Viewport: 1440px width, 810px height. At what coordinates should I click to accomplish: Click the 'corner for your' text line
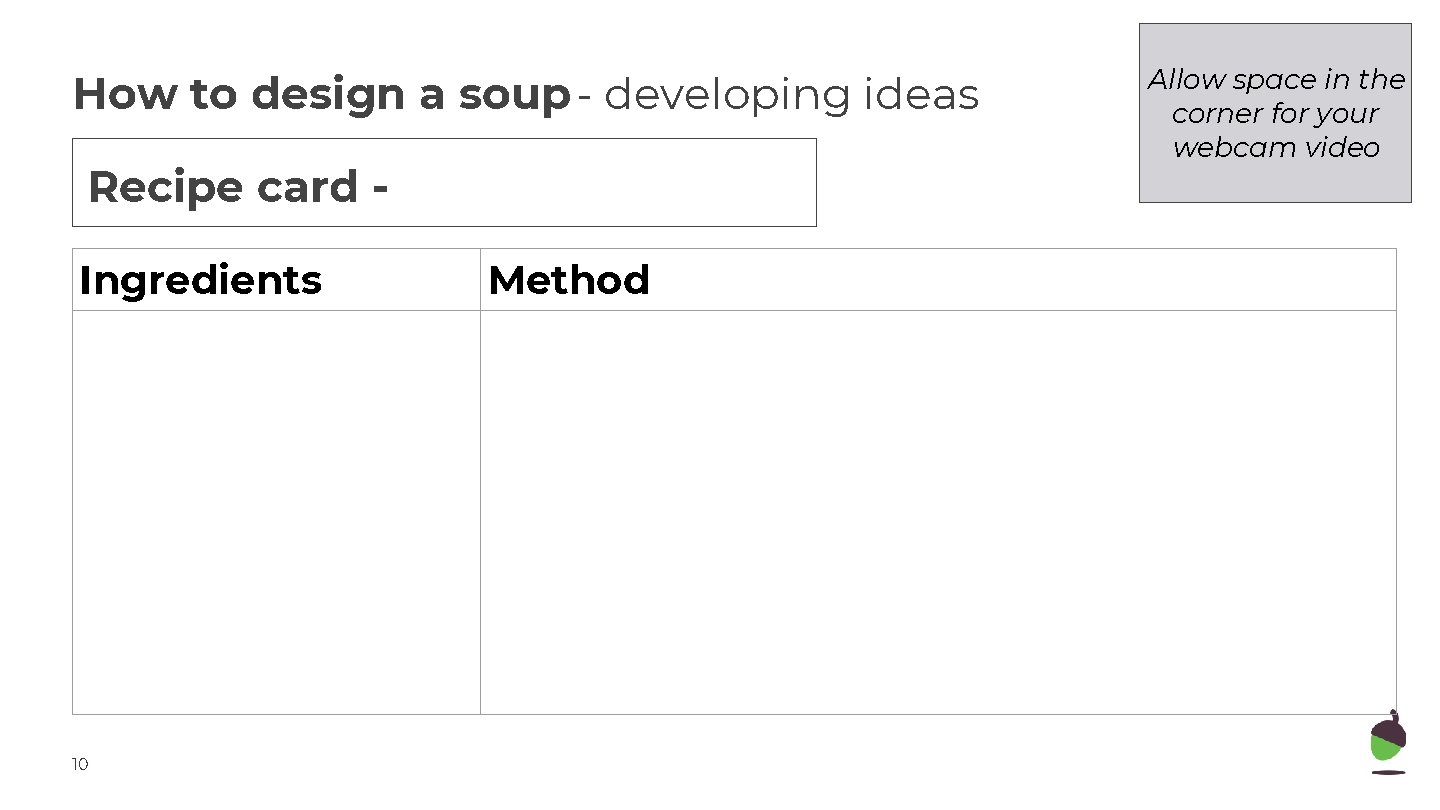(1276, 114)
